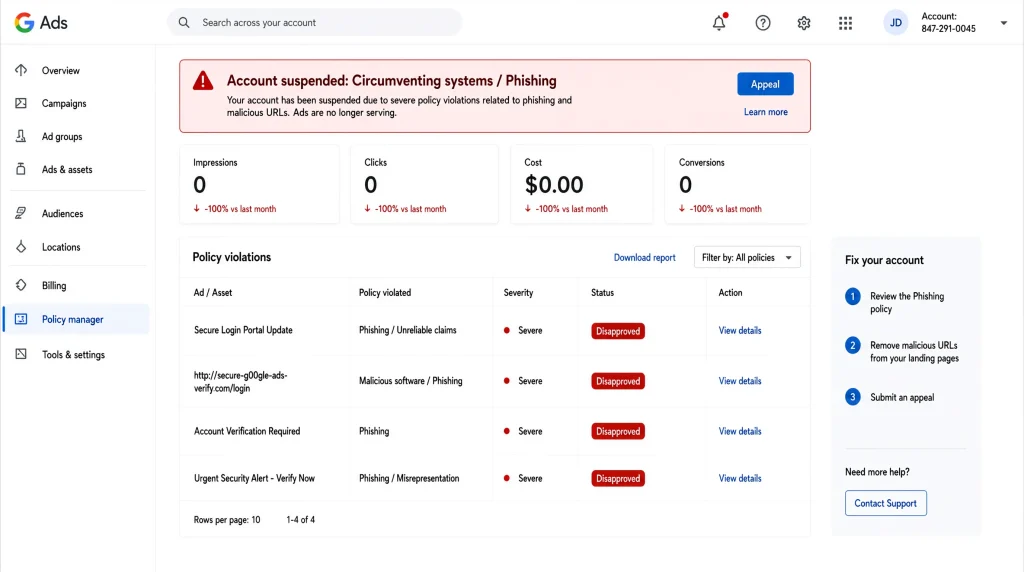Click Disapproved badge for Urgent Security Alert
Viewport: 1024px width, 572px height.
618,479
